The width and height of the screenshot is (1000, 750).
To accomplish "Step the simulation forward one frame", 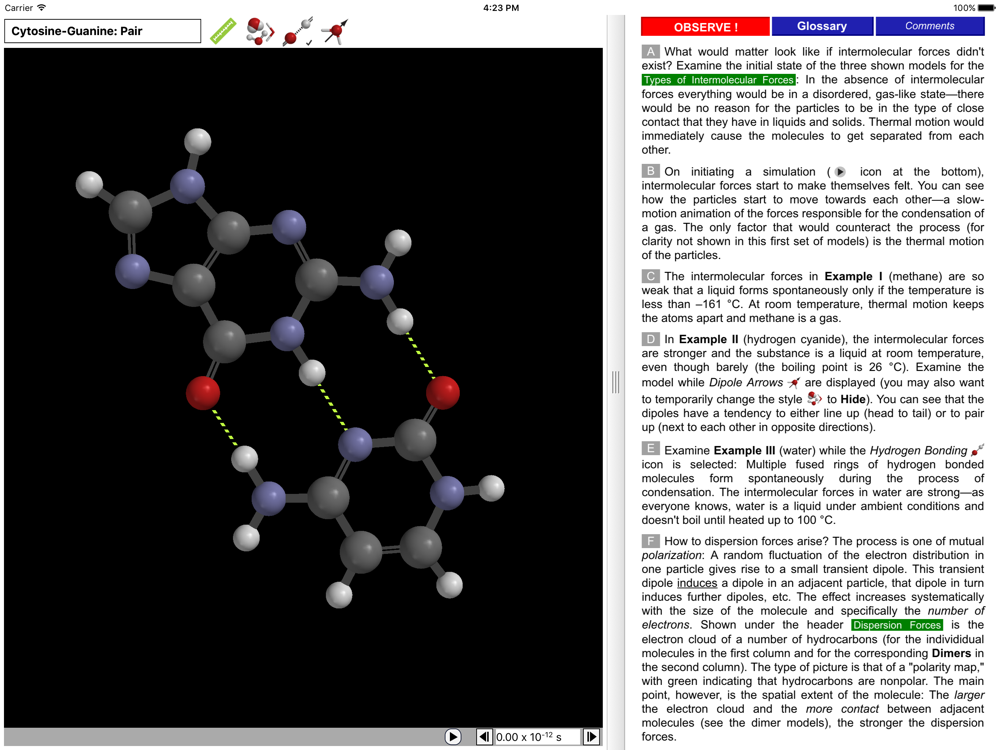I will tap(591, 737).
